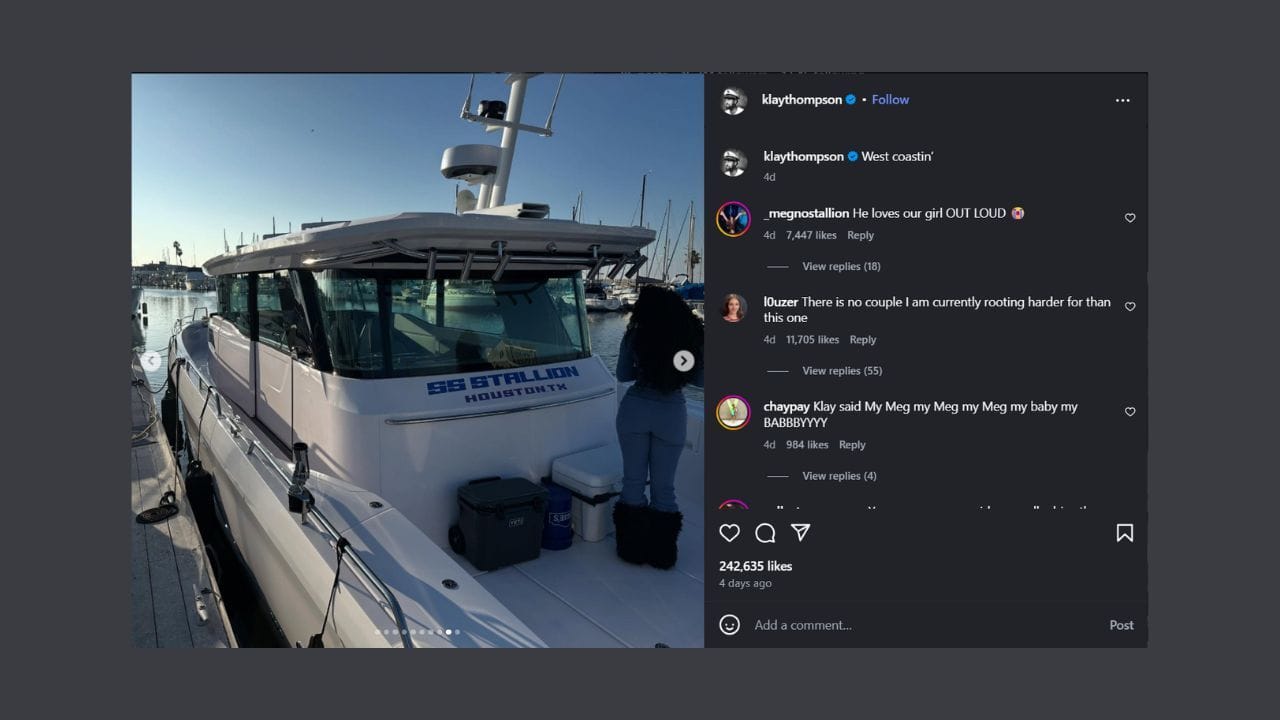Go to the previous photo with the arrow
This screenshot has width=1280, height=720.
coord(151,360)
